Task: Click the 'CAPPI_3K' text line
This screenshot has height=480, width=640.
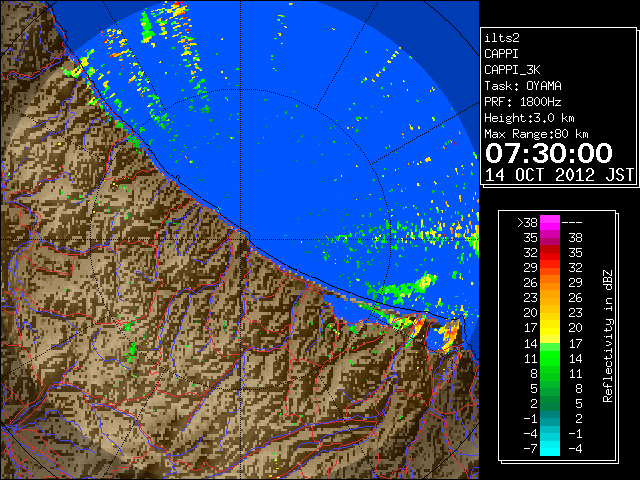Action: pyautogui.click(x=512, y=70)
